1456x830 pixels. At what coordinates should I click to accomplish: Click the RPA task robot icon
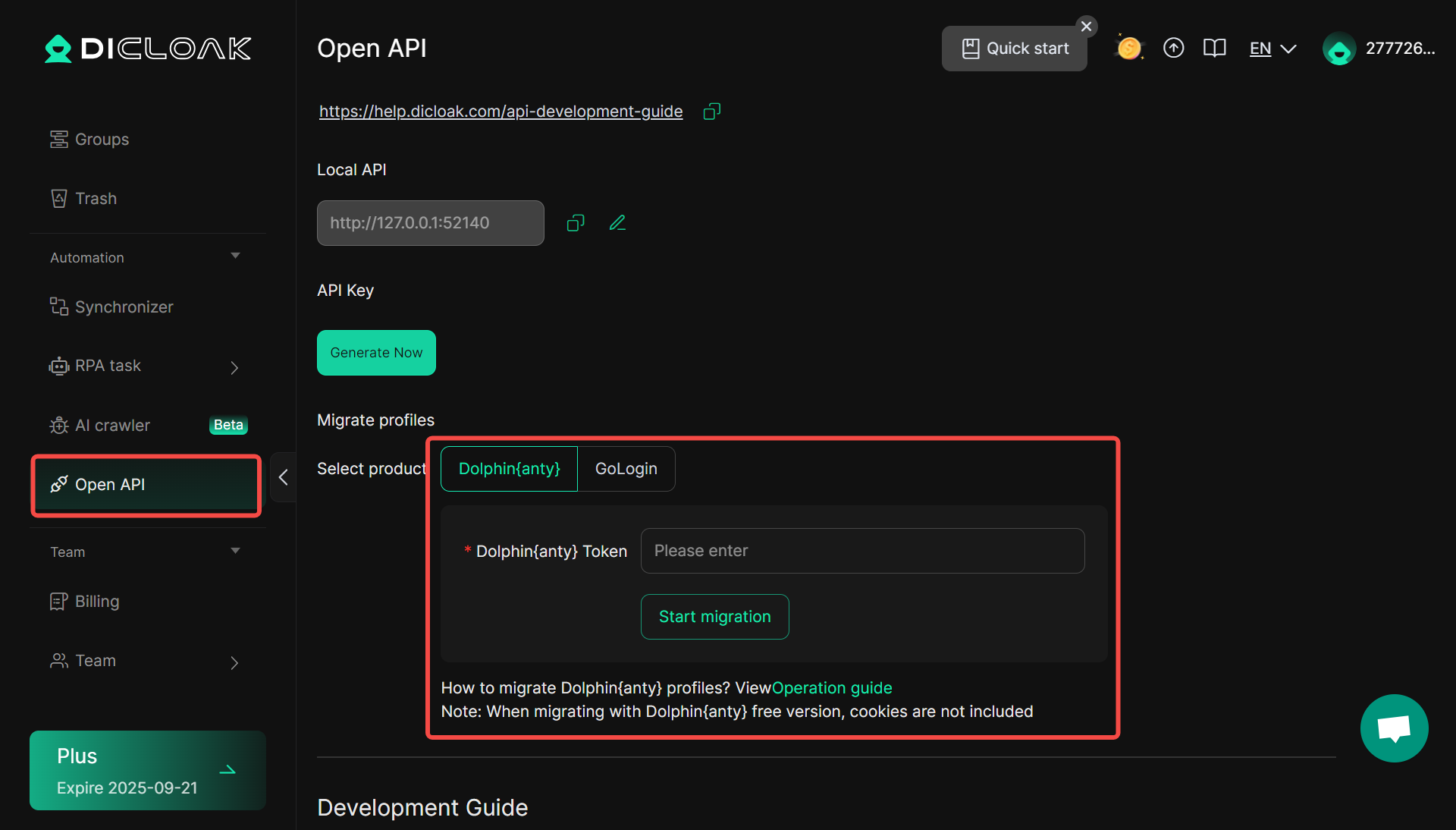(x=58, y=366)
